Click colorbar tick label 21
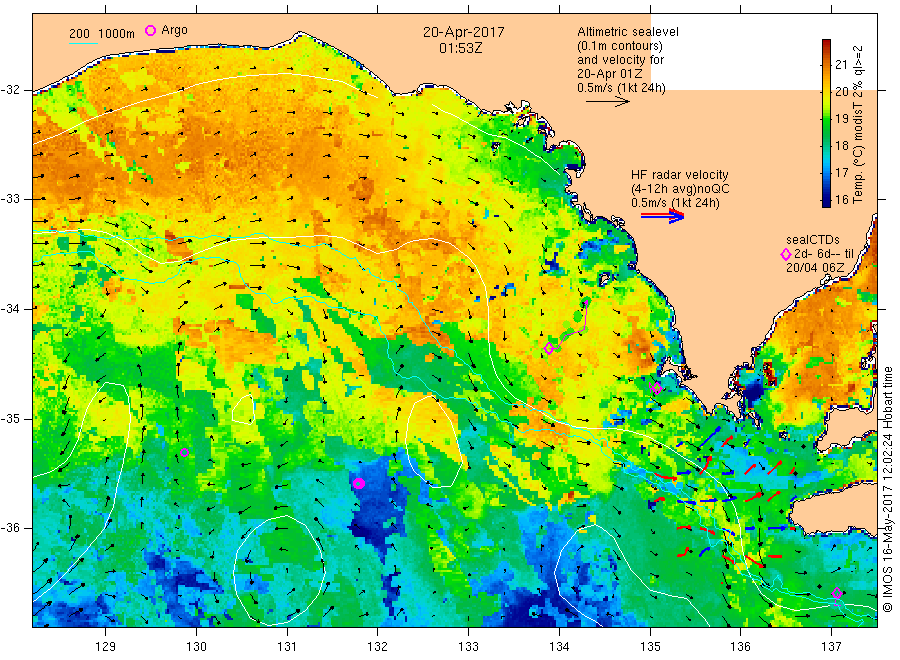Screen dimensions: 900x660 tap(841, 64)
